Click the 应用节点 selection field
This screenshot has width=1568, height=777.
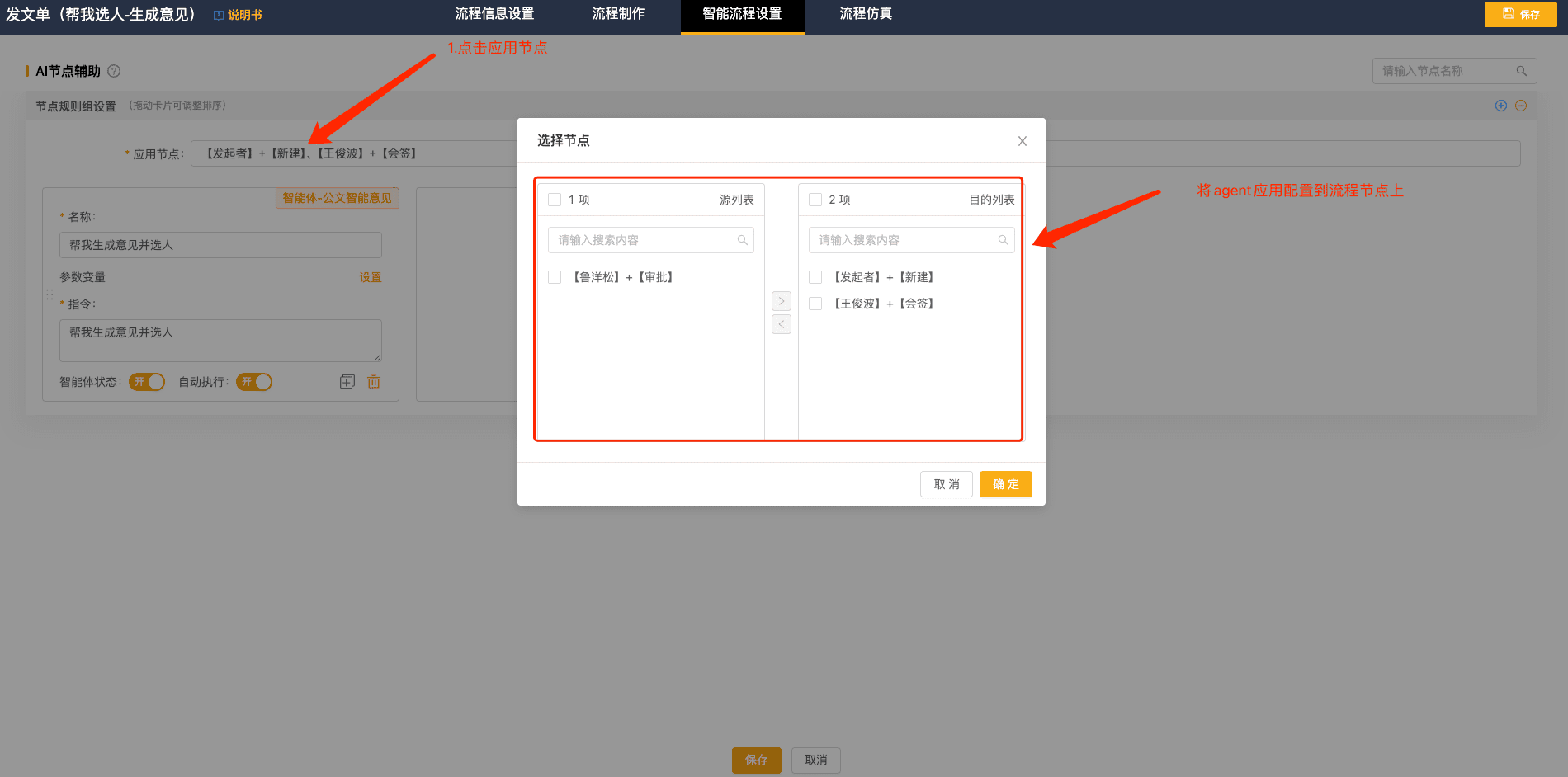(x=855, y=153)
